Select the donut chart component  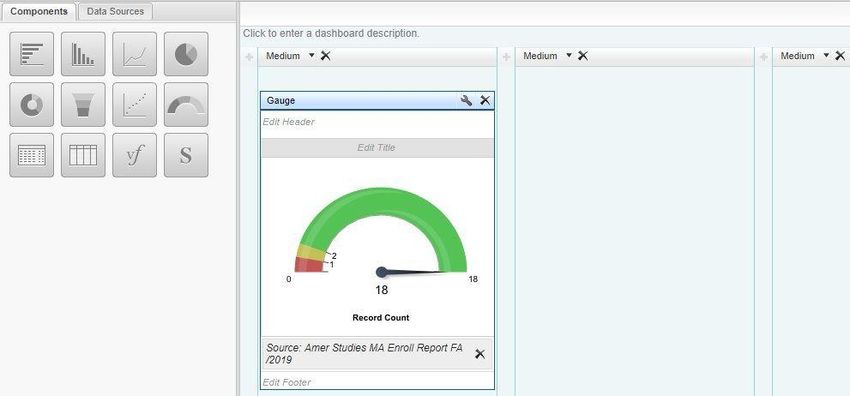click(x=31, y=105)
